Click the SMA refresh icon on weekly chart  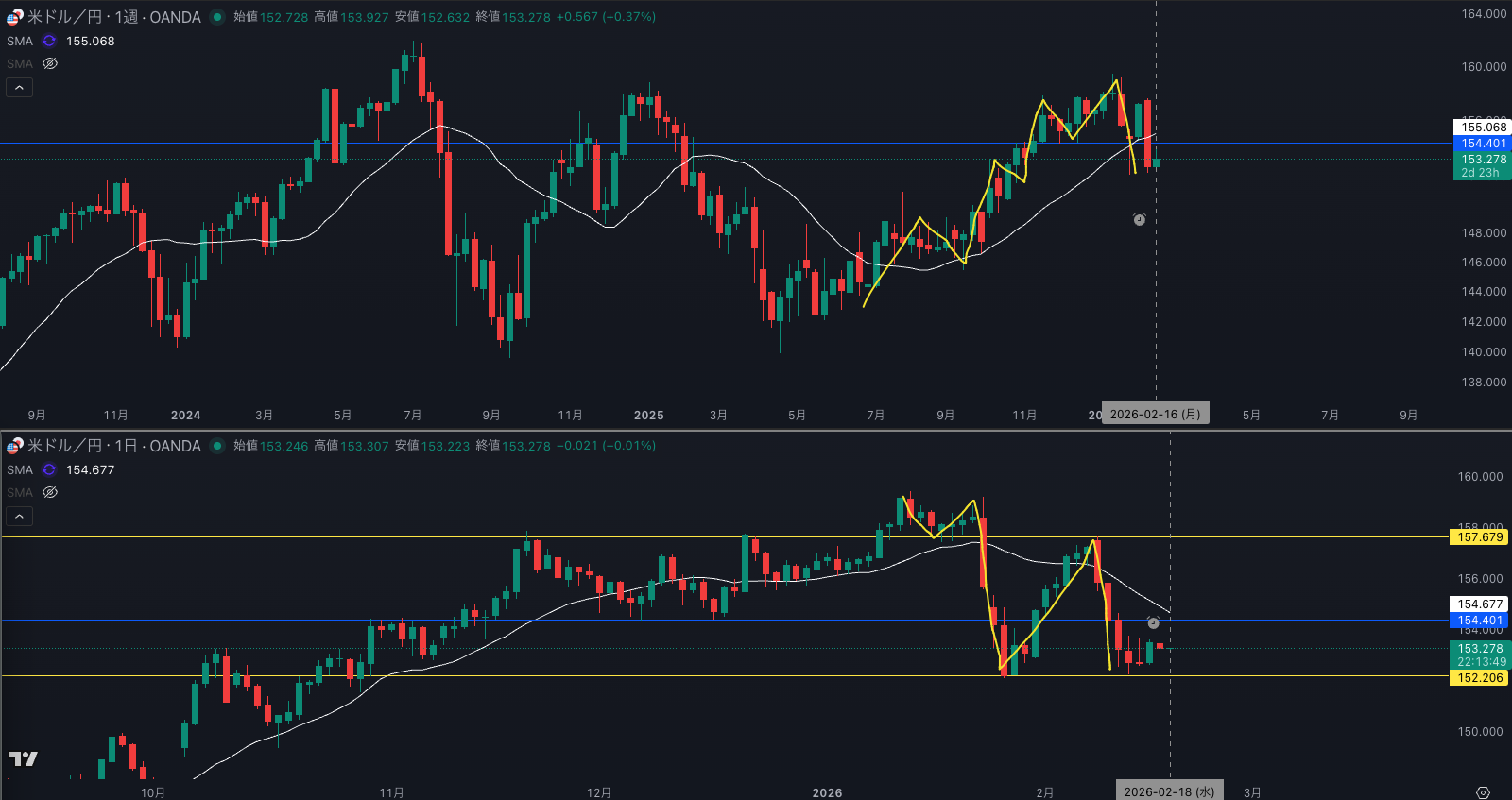pos(49,42)
